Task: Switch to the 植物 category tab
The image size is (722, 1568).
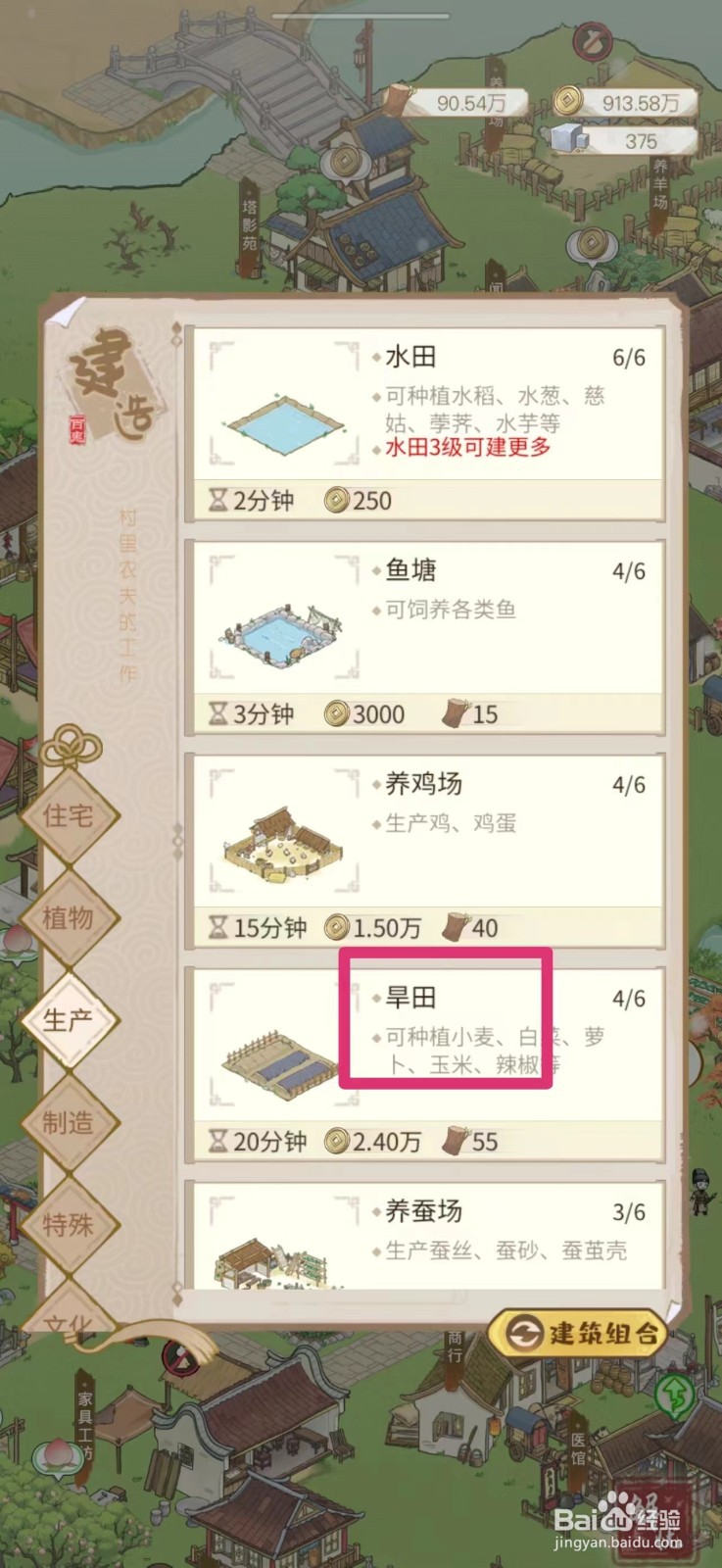Action: tap(69, 918)
